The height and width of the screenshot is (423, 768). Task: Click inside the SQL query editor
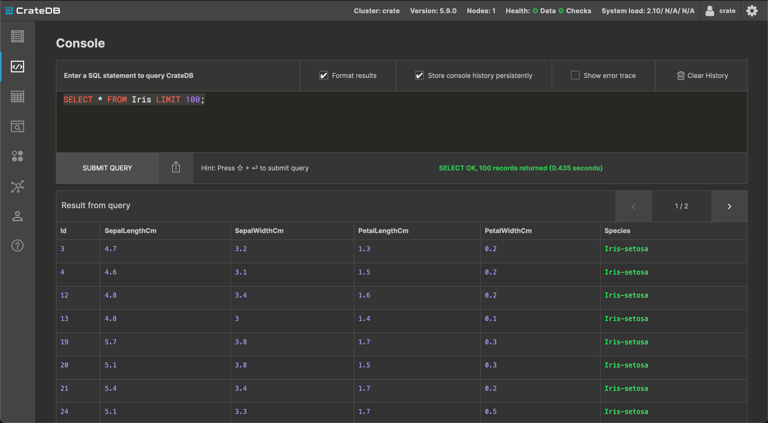click(x=402, y=122)
